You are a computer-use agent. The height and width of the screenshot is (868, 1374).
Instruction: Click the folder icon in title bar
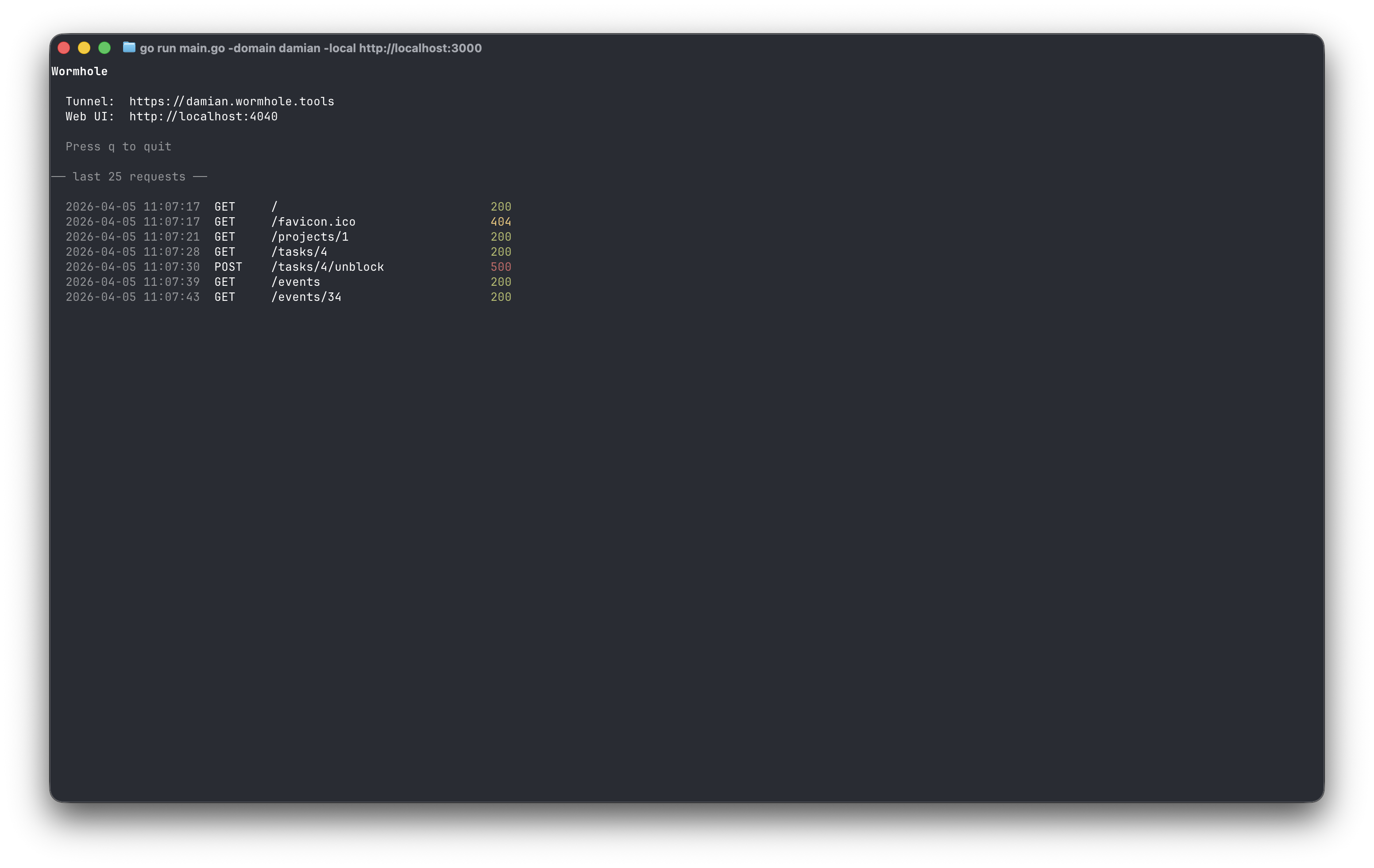[129, 48]
